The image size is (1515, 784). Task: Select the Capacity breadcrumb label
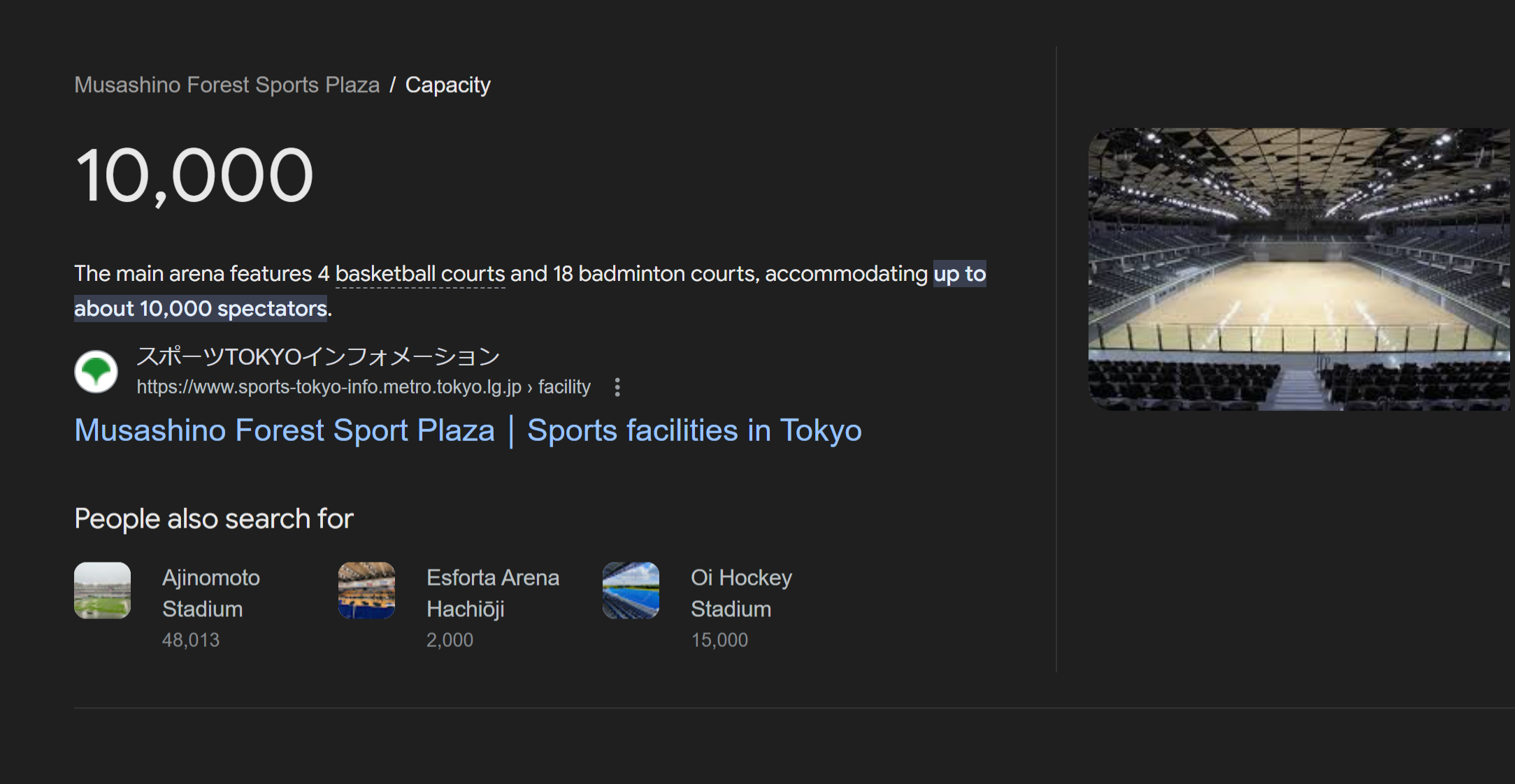448,85
